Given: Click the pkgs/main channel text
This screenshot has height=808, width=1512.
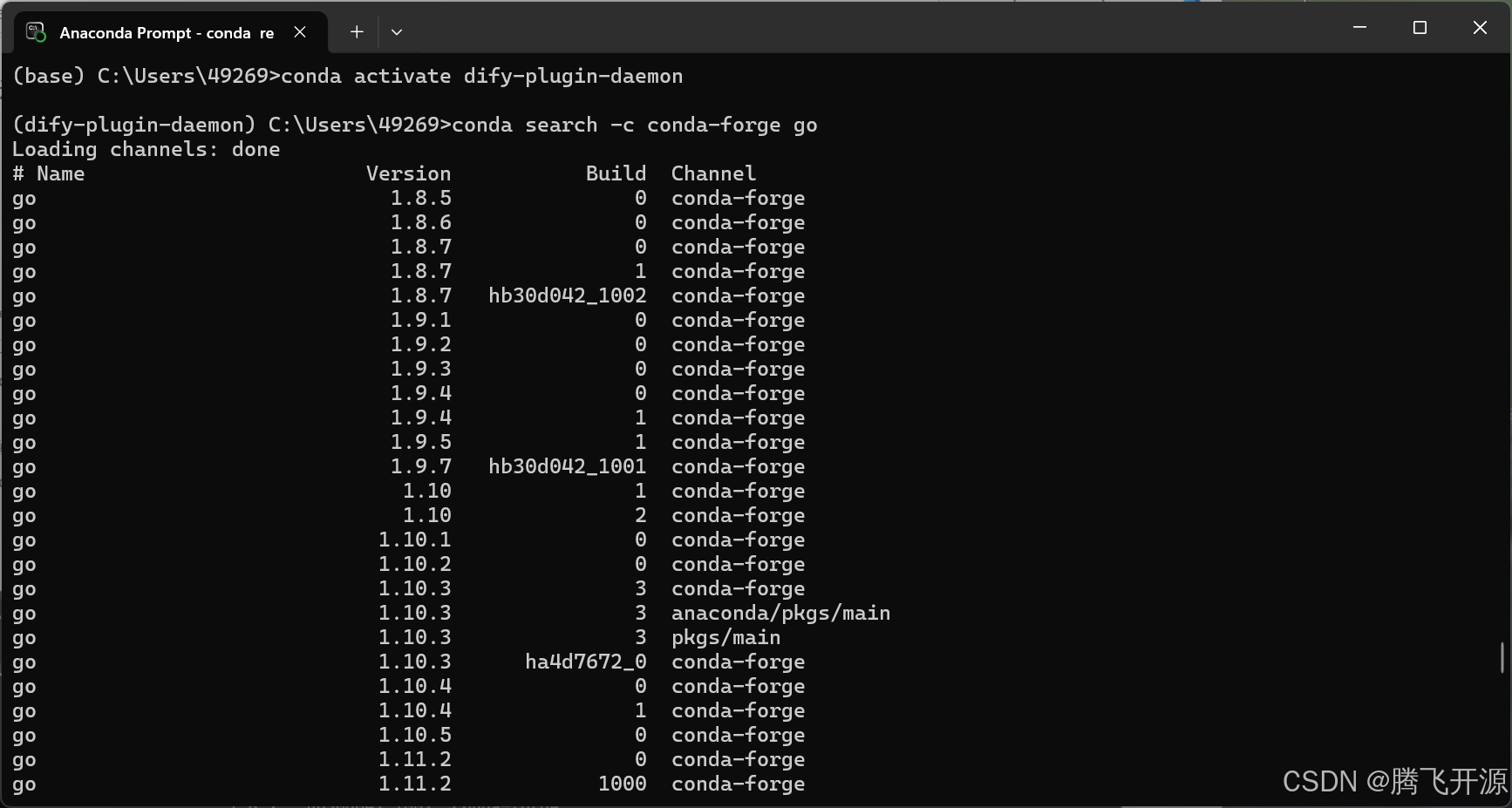Looking at the screenshot, I should (x=725, y=637).
